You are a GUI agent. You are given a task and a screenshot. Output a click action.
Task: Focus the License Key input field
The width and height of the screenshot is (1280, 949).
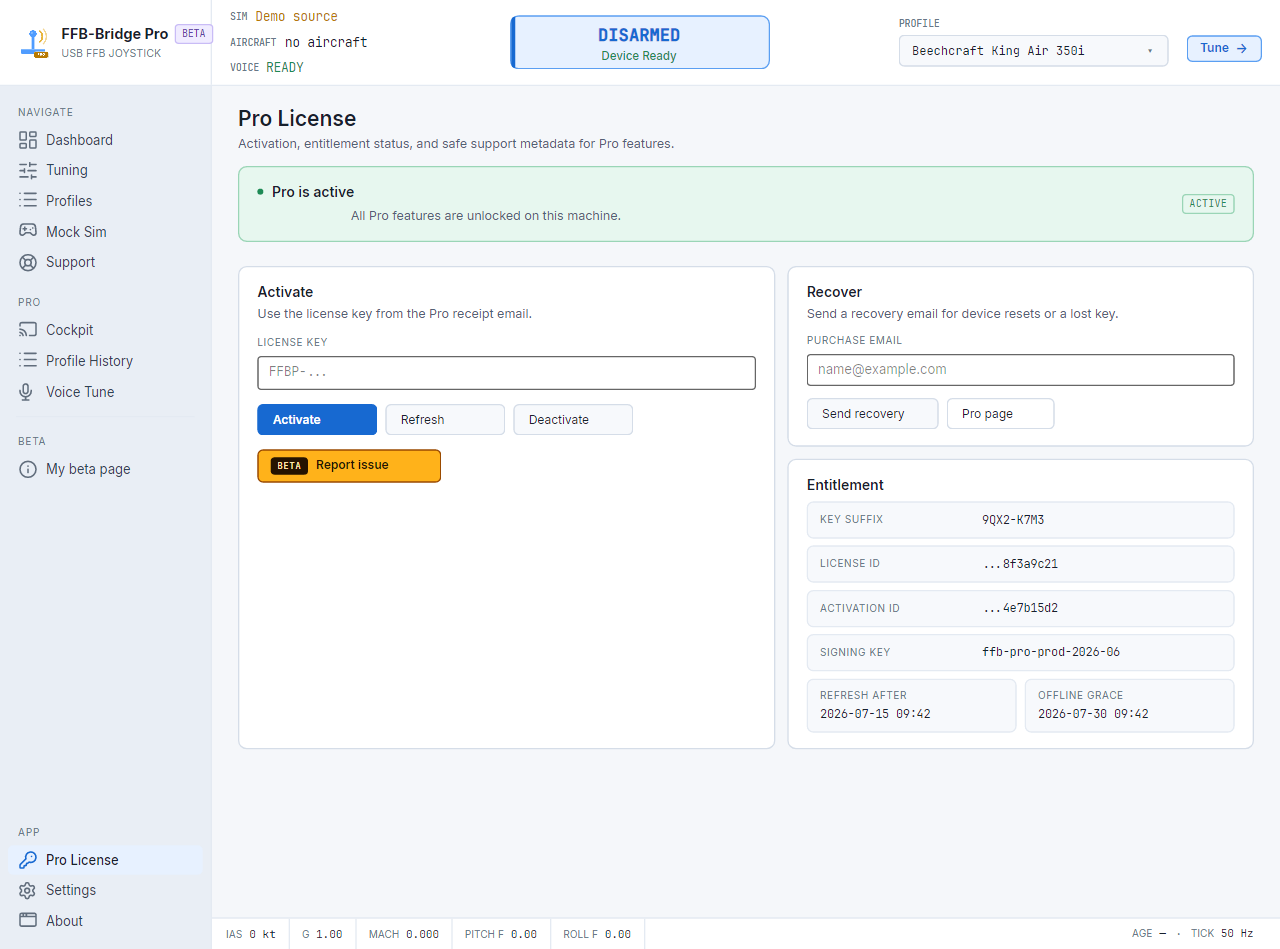[506, 372]
